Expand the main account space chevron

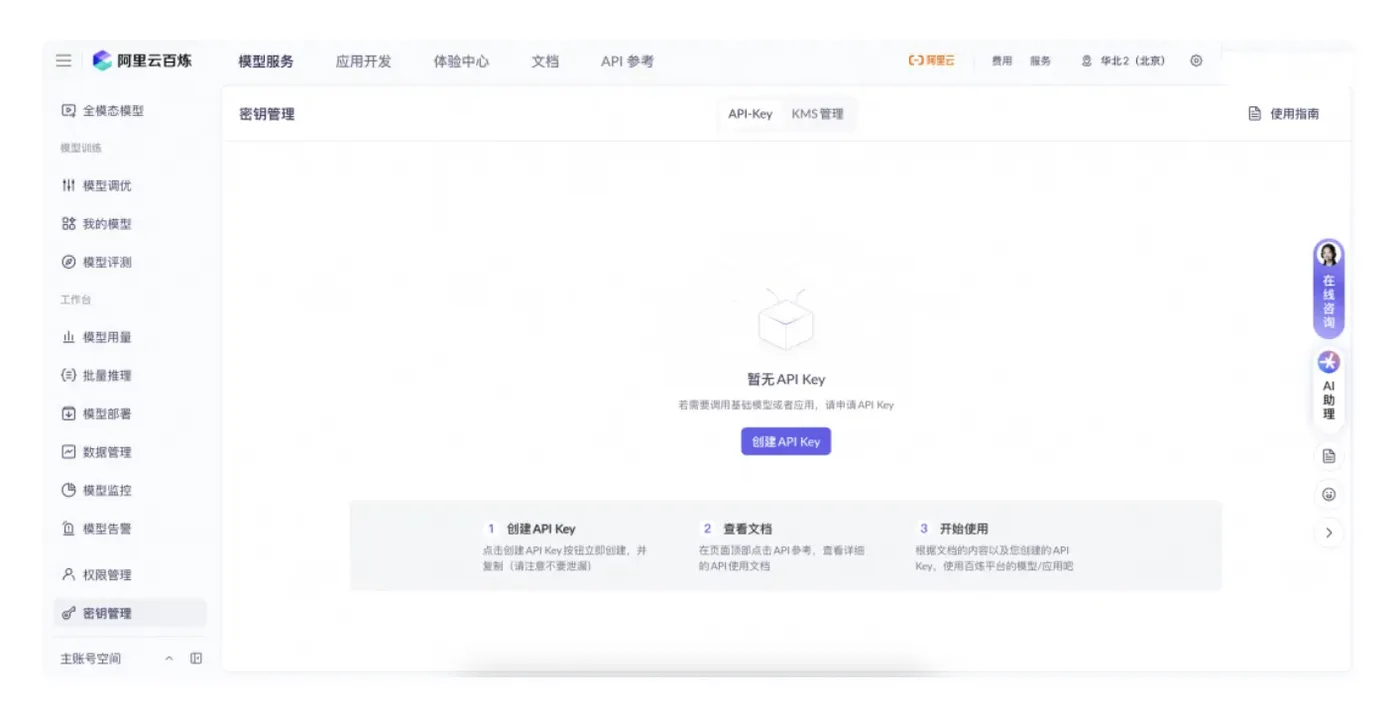click(169, 658)
